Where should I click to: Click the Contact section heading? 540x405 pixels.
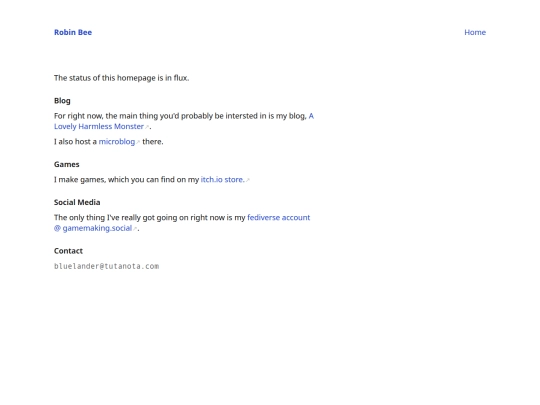[x=68, y=251]
